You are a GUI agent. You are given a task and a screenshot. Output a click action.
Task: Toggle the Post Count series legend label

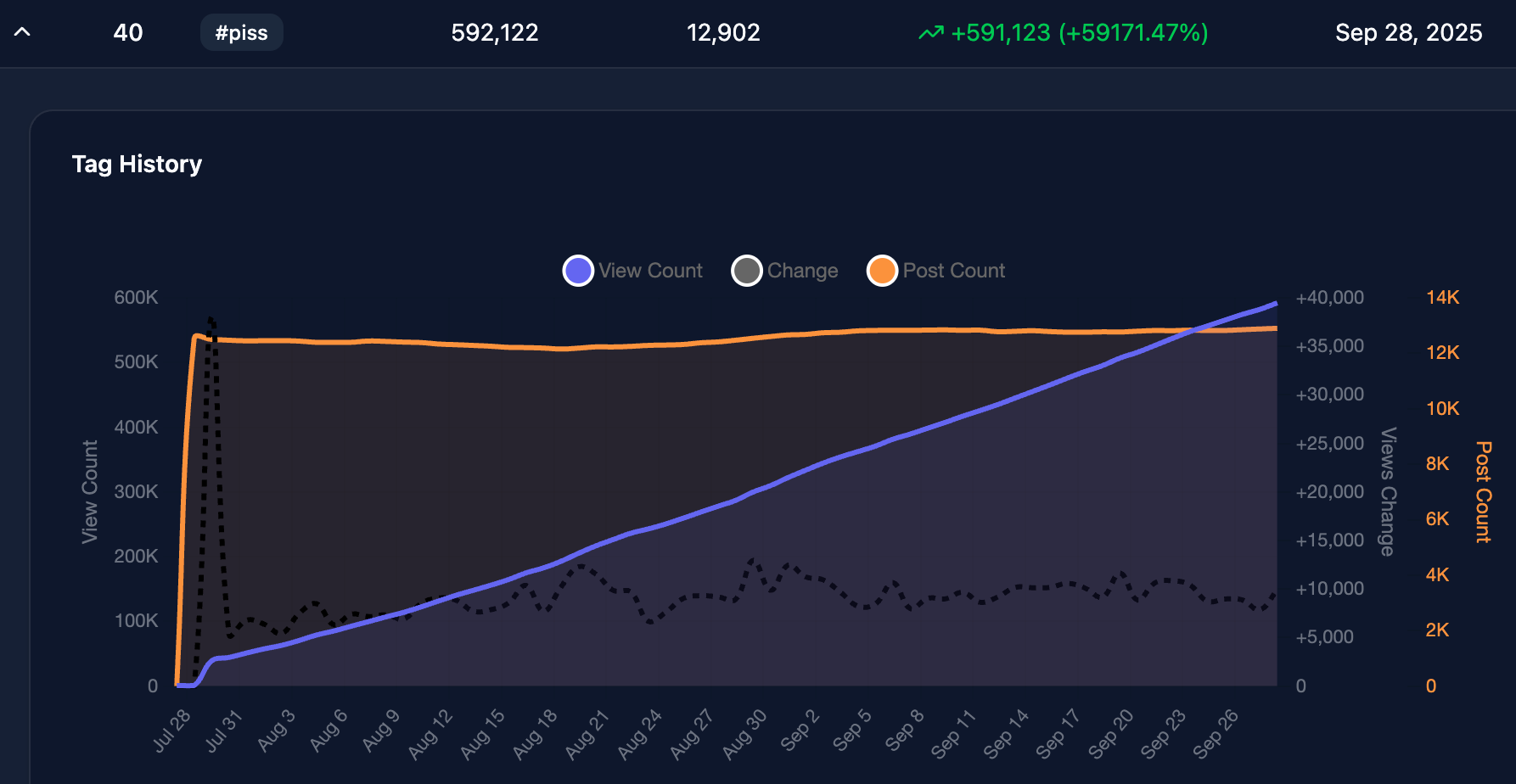pyautogui.click(x=953, y=271)
